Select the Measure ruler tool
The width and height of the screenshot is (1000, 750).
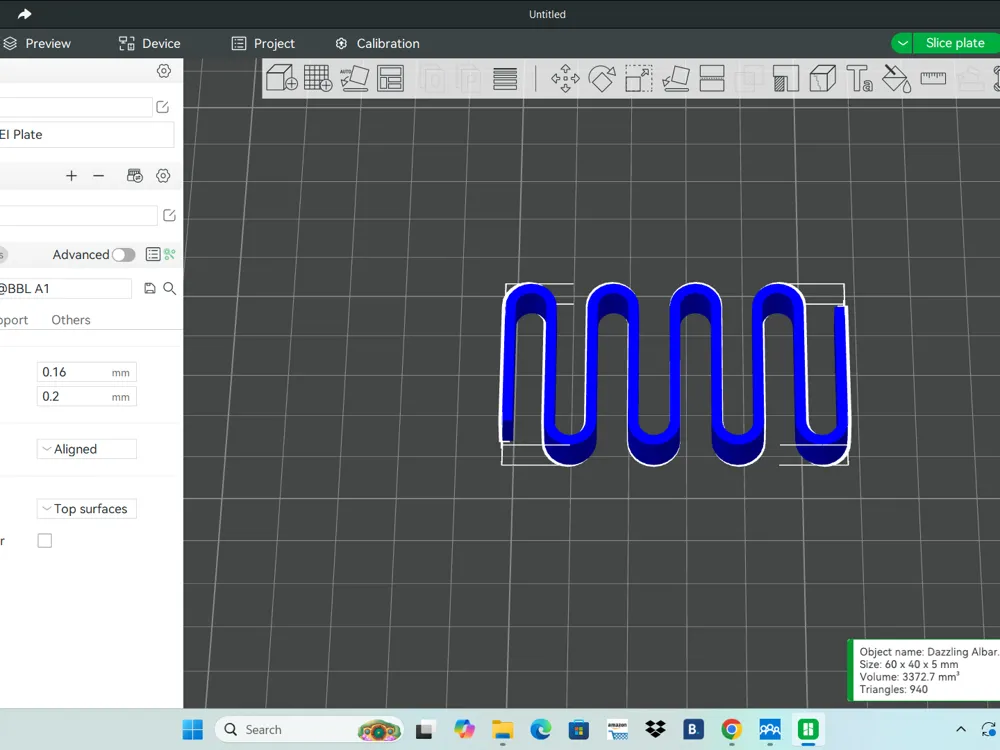(x=933, y=78)
